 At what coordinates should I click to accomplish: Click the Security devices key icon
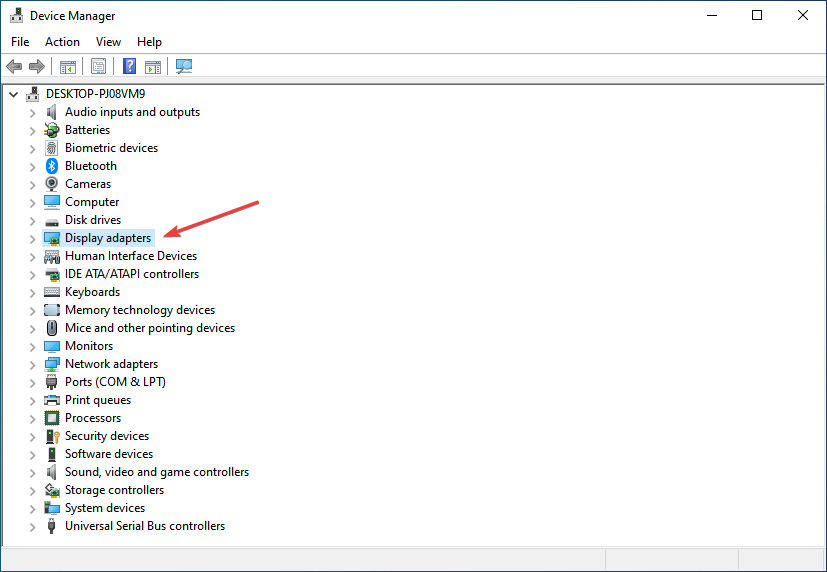click(x=52, y=436)
